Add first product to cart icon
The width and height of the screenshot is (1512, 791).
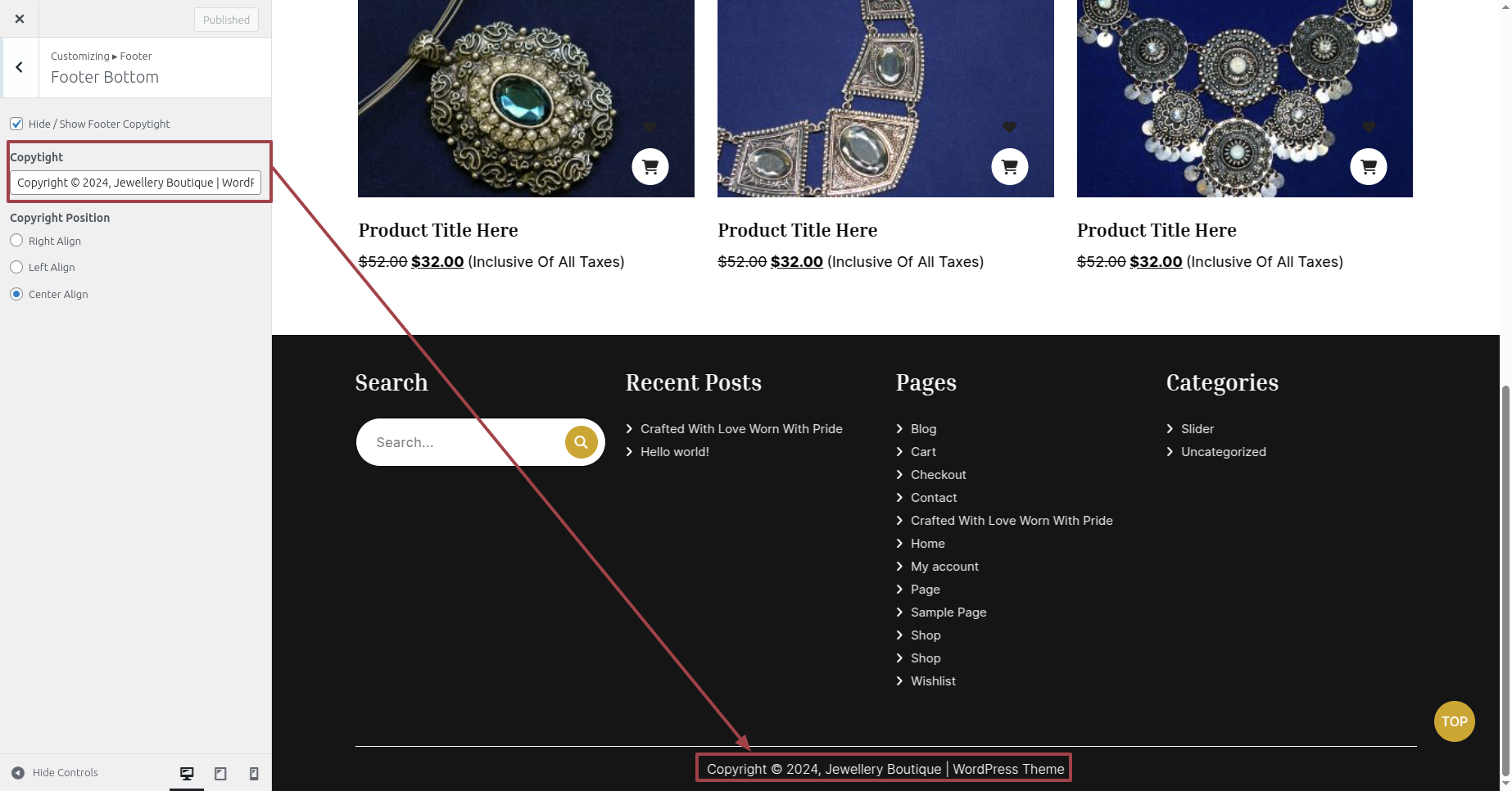click(650, 167)
